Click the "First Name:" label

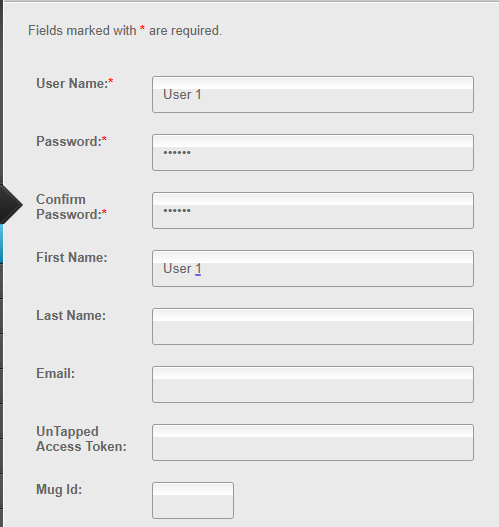72,257
